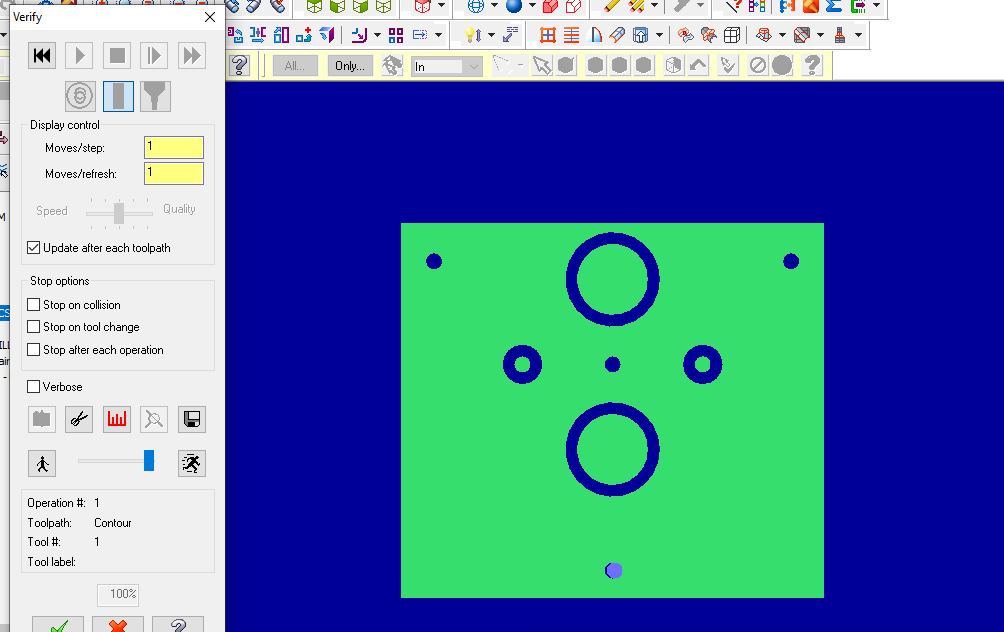Viewport: 1004px width, 632px height.
Task: Disable Update after each toolpath
Action: [x=33, y=247]
